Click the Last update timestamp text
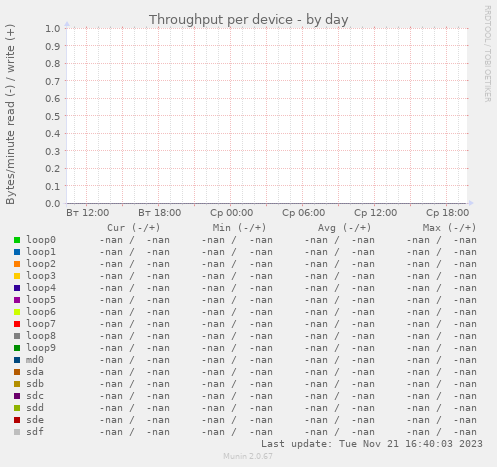This screenshot has width=497, height=467. click(x=372, y=444)
